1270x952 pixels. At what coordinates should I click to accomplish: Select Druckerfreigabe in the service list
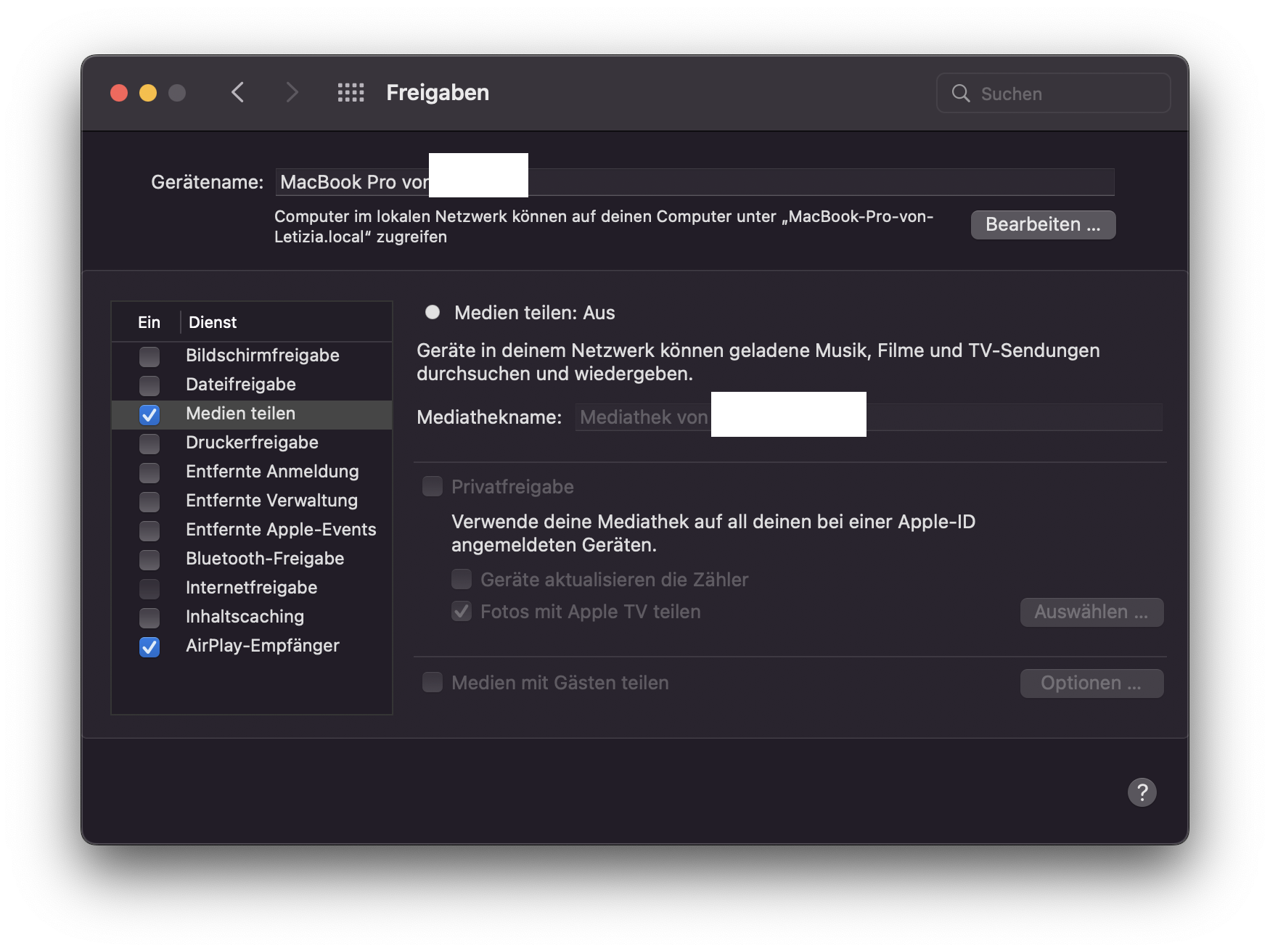(252, 443)
